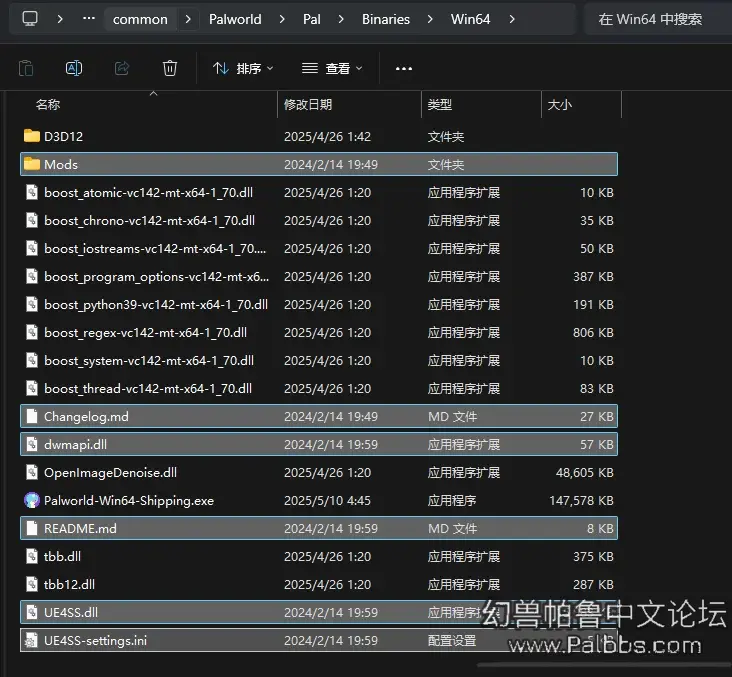Go to the Palworld breadcrumb folder
The width and height of the screenshot is (732, 677).
coord(235,19)
